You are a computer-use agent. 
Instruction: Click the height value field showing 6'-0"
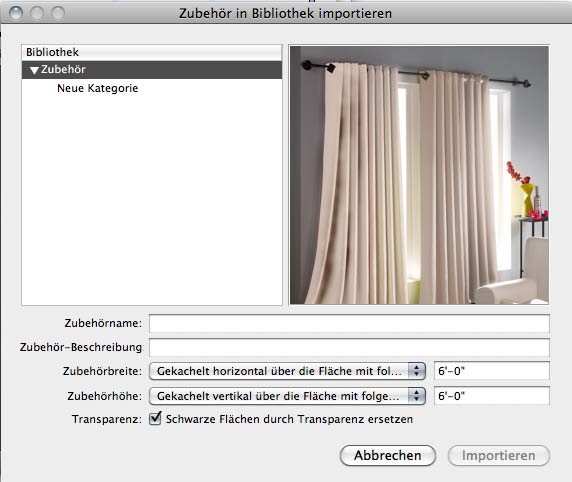point(492,396)
